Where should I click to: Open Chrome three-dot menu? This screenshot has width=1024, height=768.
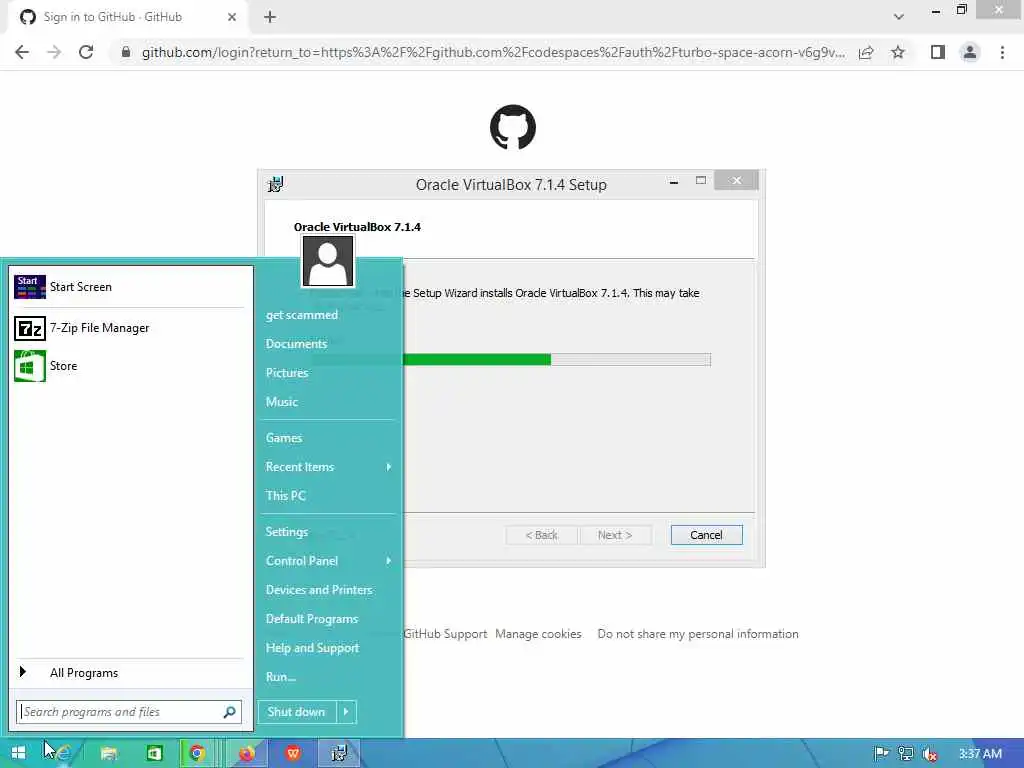tap(1002, 52)
